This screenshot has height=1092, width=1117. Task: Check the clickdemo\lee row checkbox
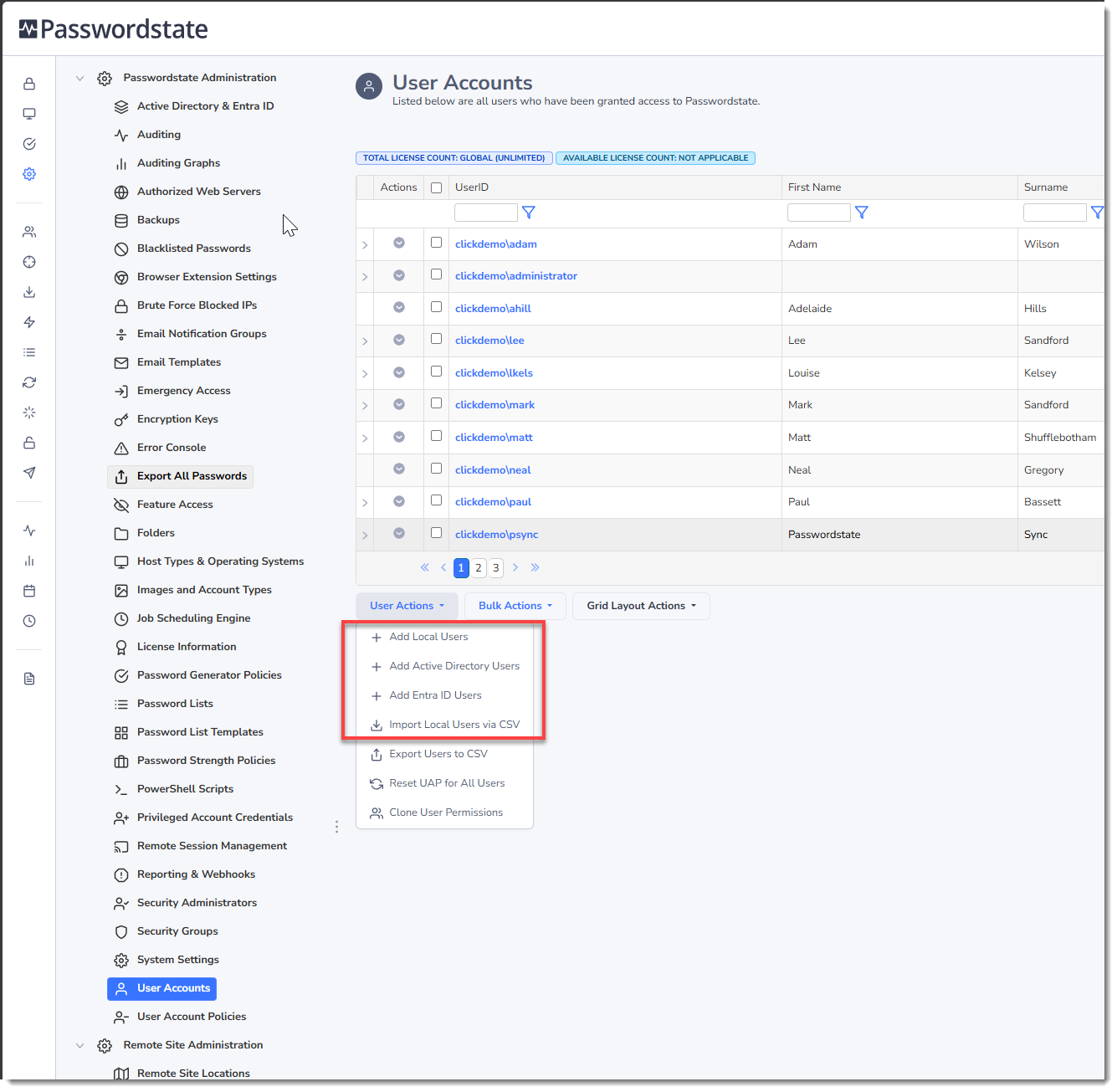[x=436, y=339]
